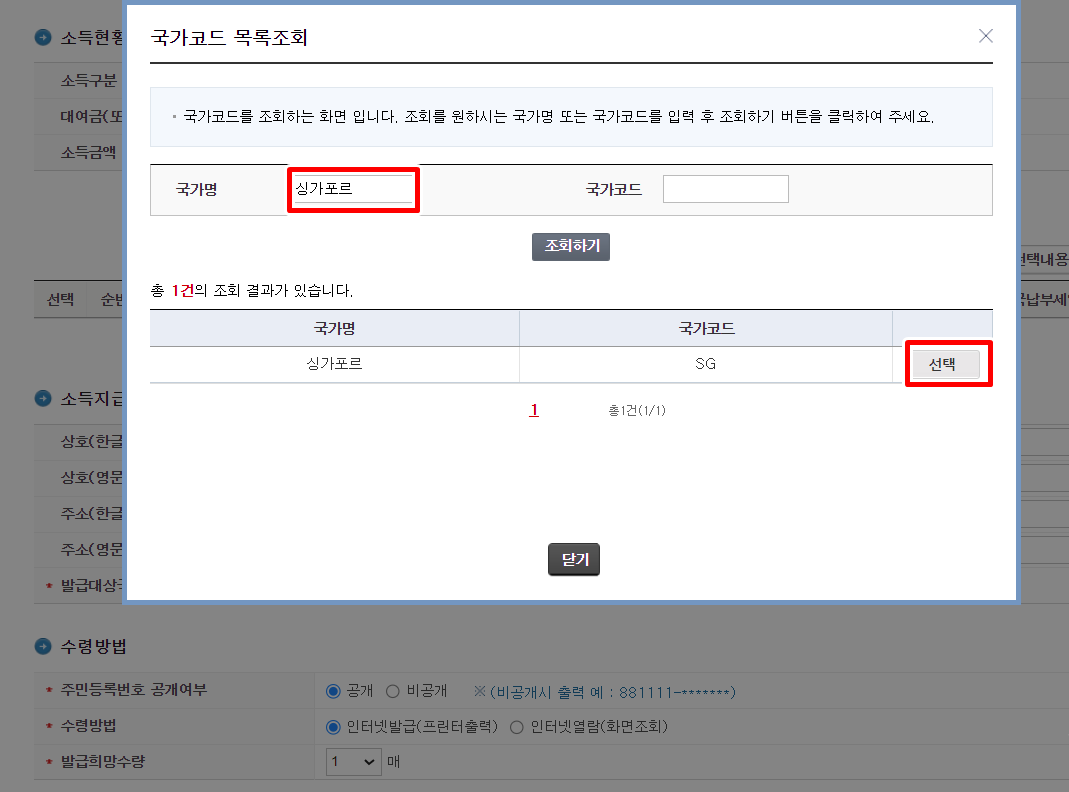Click the 조회하기 search button

(x=570, y=246)
